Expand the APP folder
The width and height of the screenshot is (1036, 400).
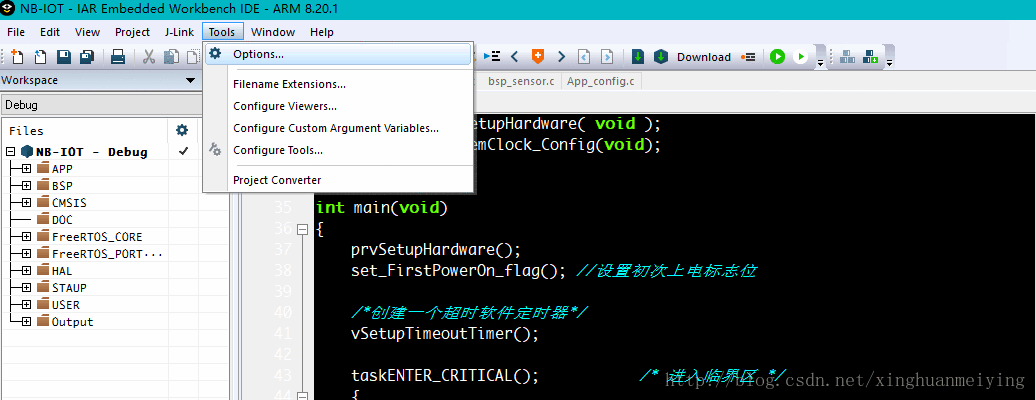coord(26,169)
